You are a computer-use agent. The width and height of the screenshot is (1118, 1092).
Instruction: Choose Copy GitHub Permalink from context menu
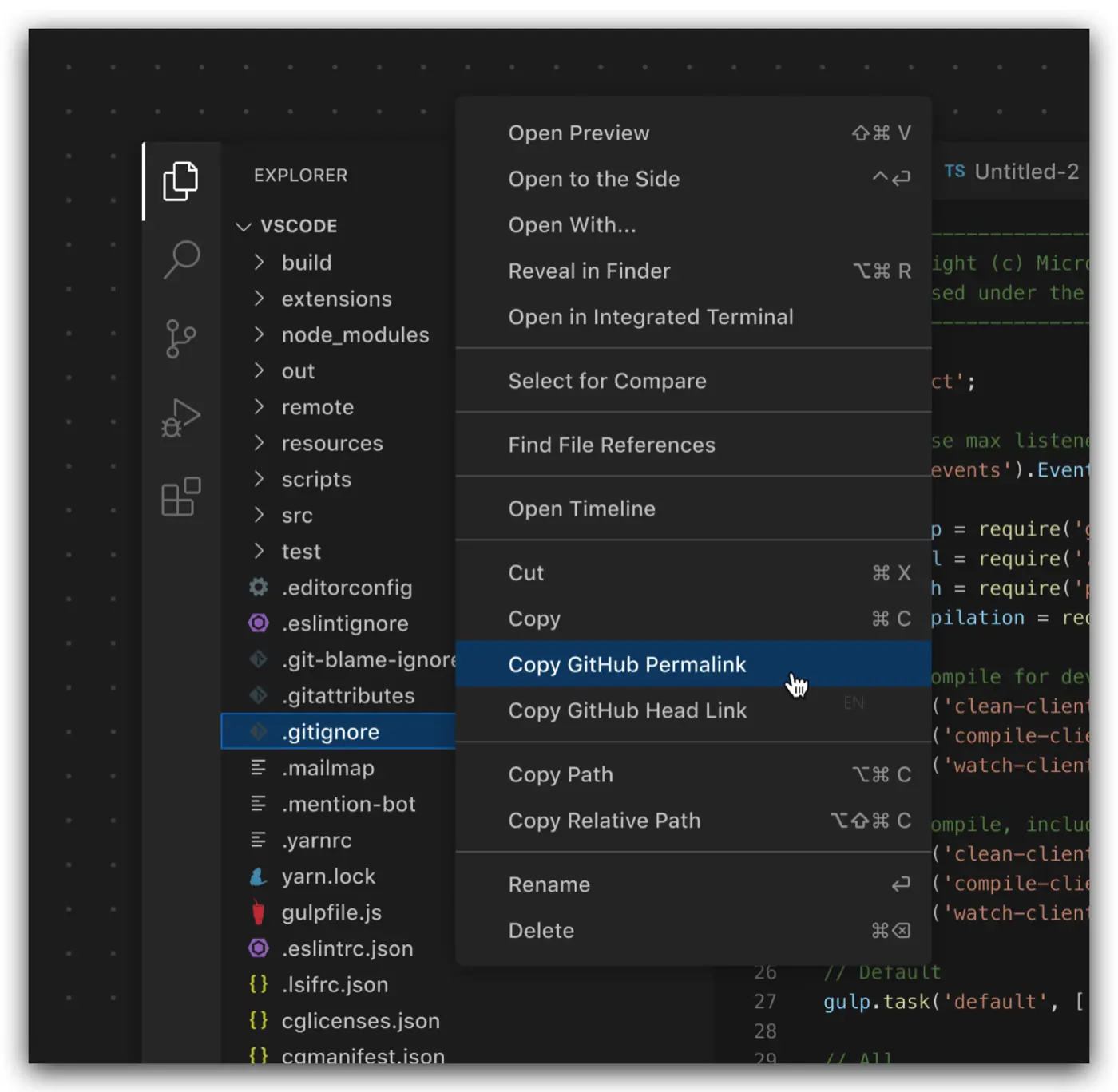tap(627, 664)
